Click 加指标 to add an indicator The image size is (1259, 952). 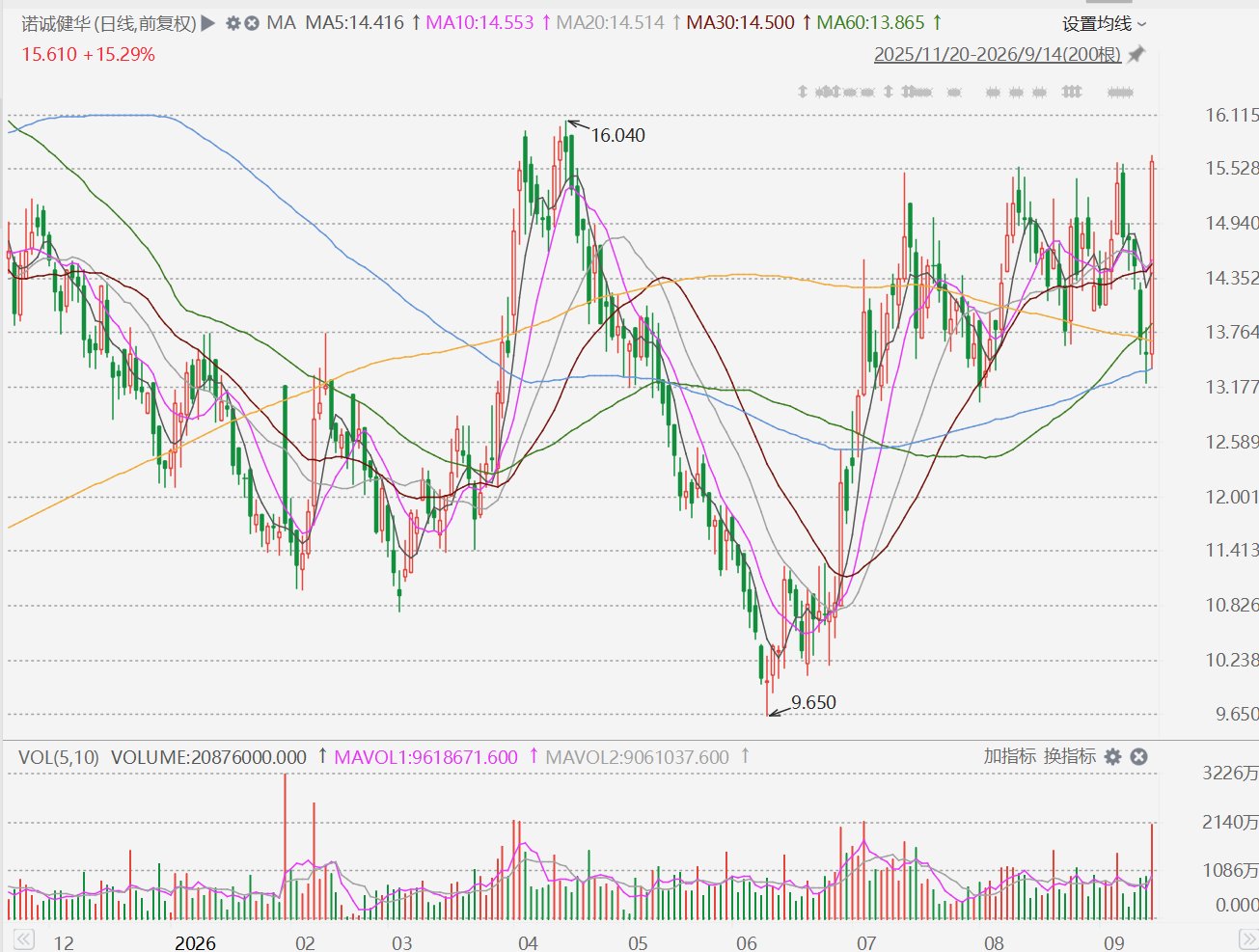(x=1010, y=756)
